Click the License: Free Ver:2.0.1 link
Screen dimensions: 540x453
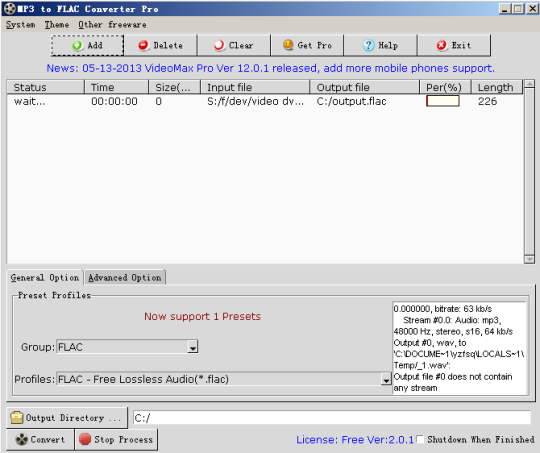[355, 440]
